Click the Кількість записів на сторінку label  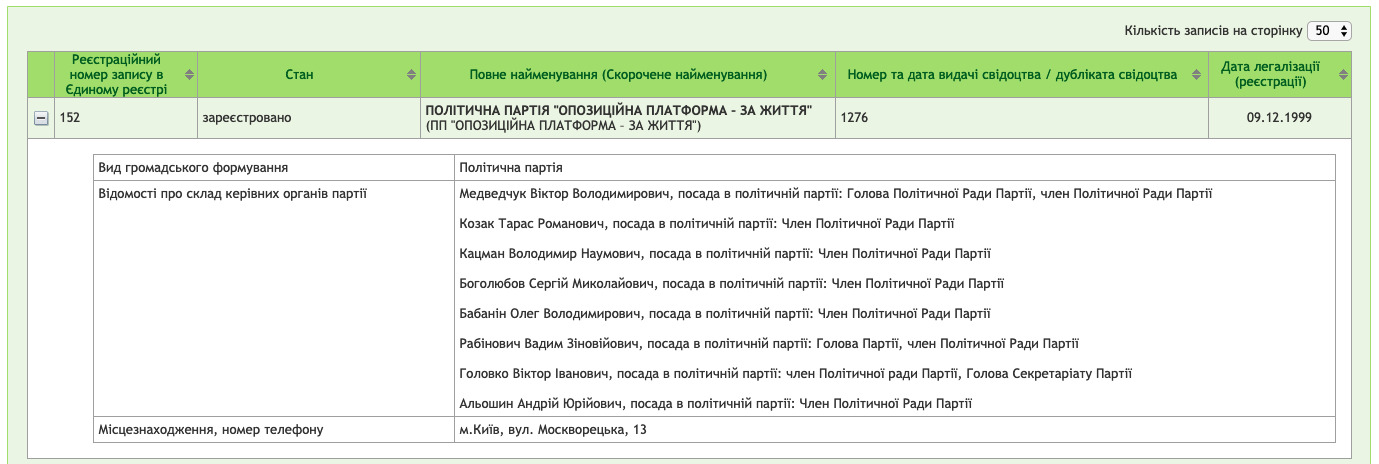click(x=1213, y=32)
